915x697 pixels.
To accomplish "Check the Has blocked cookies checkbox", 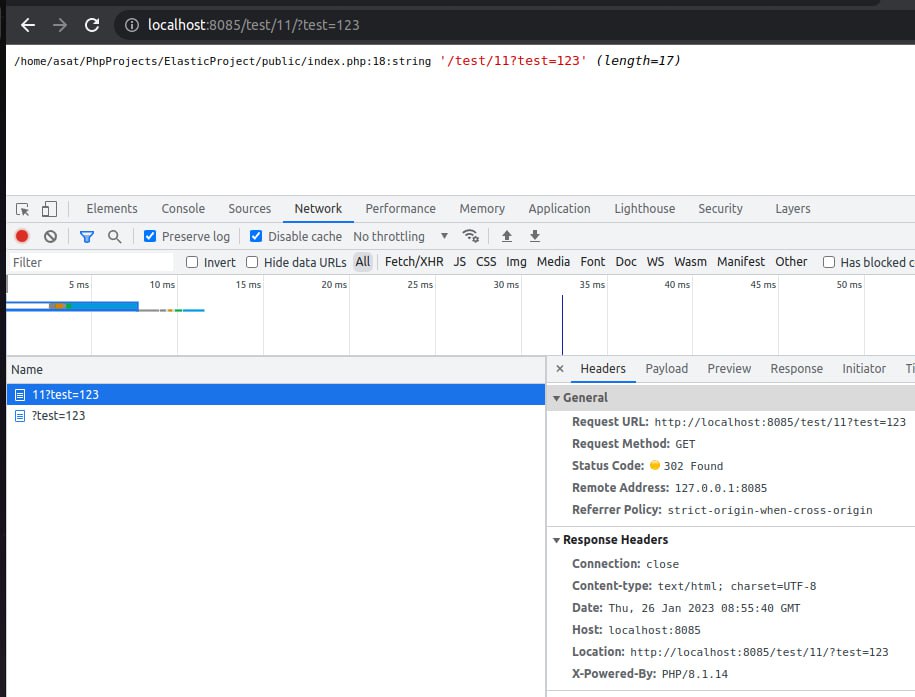I will point(829,262).
